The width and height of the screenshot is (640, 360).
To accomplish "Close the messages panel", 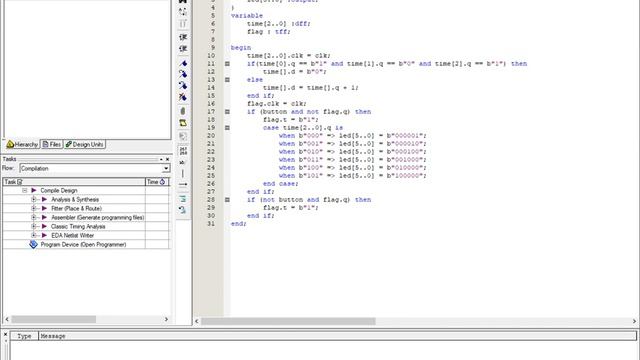I will click(x=5, y=335).
